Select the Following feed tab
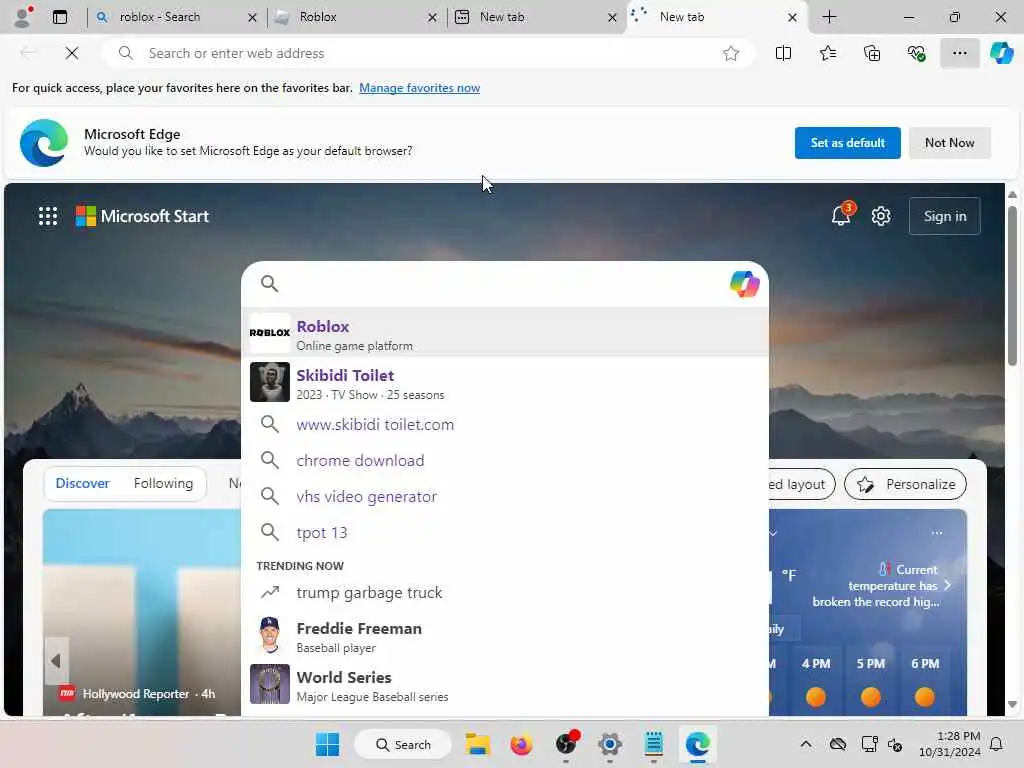 tap(163, 483)
